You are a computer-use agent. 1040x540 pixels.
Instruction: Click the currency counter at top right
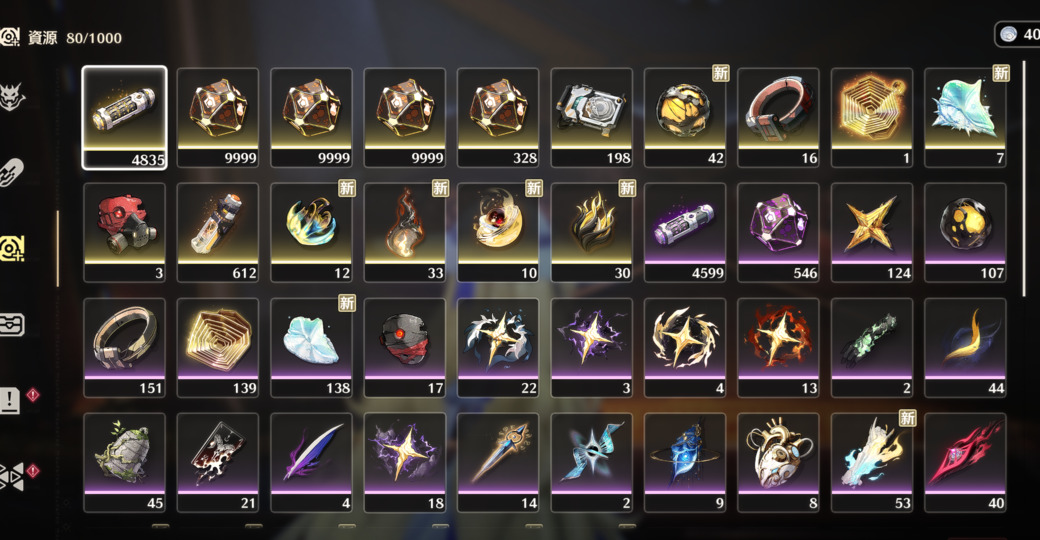click(x=1017, y=34)
